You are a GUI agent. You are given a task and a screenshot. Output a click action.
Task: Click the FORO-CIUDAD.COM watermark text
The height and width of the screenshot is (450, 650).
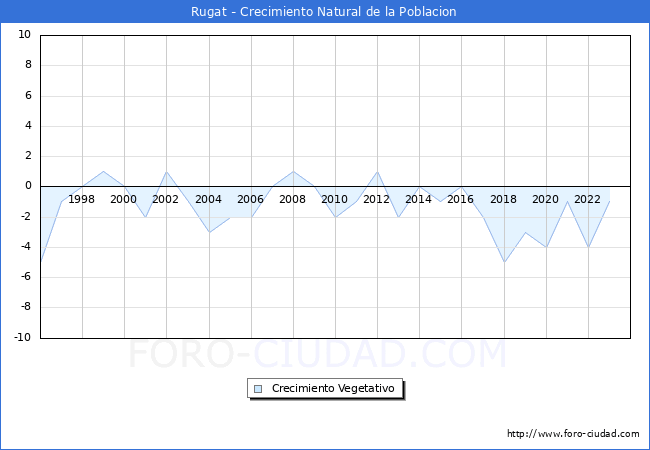click(x=318, y=355)
